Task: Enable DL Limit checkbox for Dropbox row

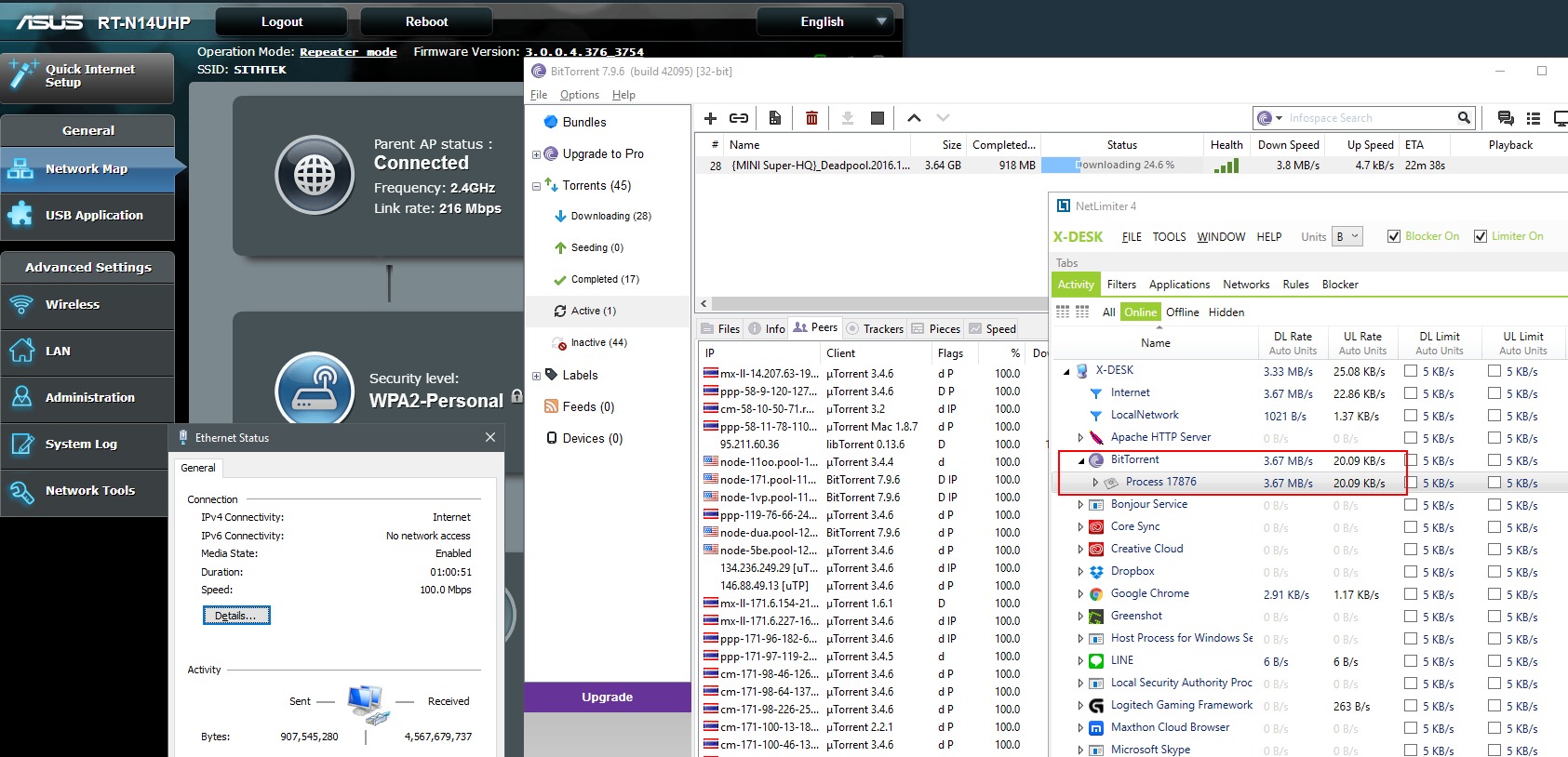Action: 1411,572
